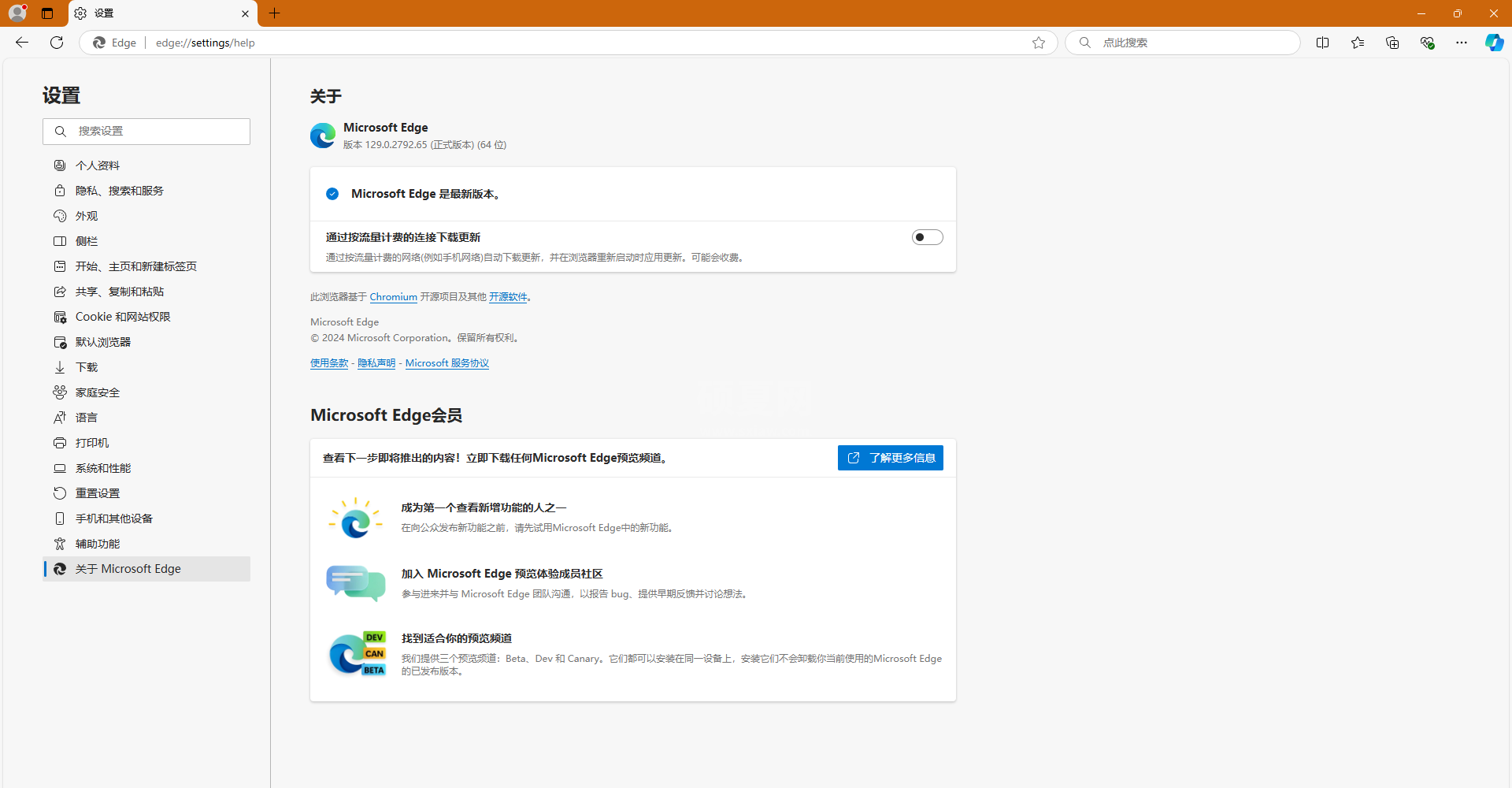Open the Collections icon
The image size is (1512, 788).
pyautogui.click(x=1392, y=43)
